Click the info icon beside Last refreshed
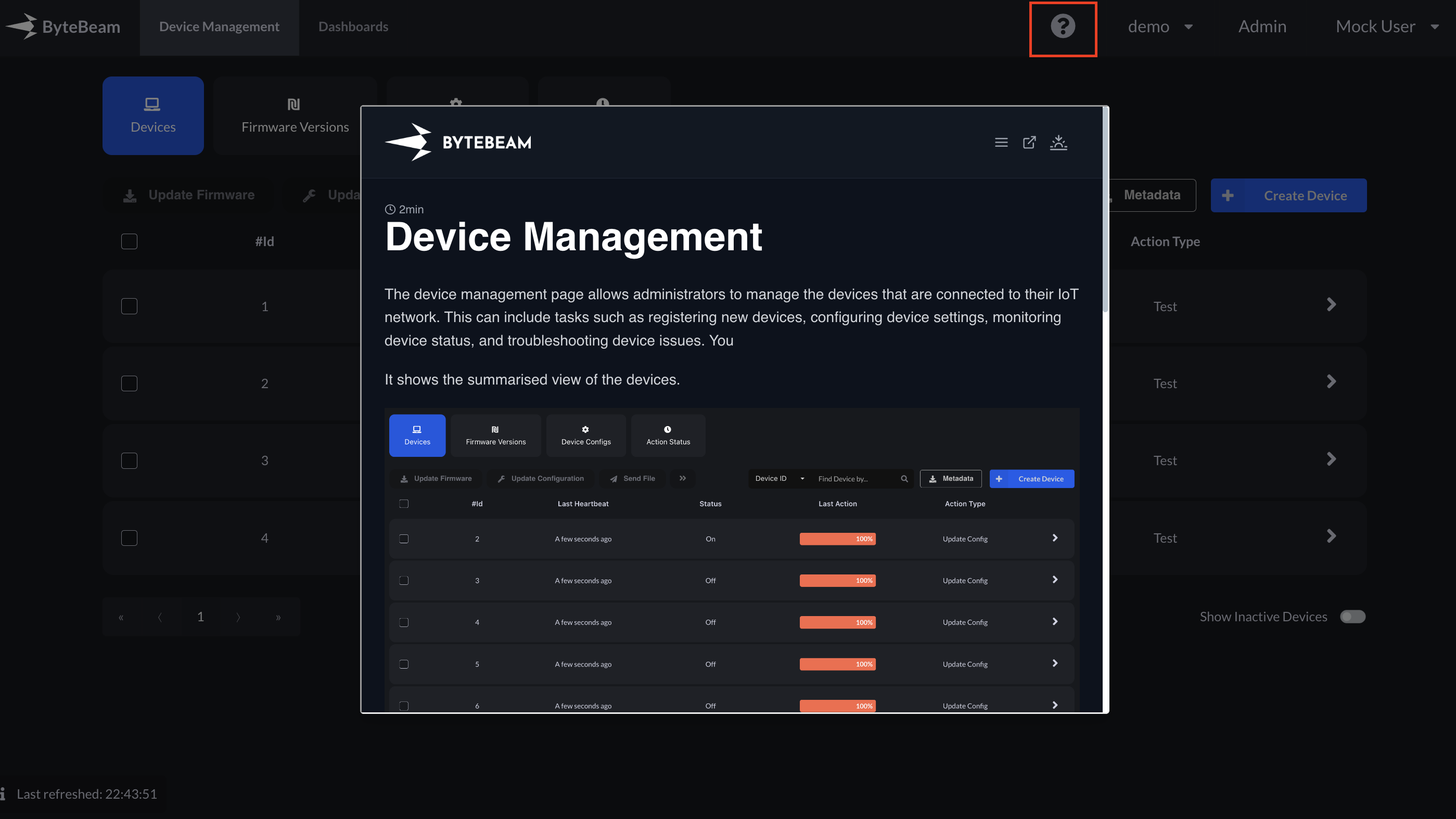The image size is (1456, 819). [x=4, y=794]
